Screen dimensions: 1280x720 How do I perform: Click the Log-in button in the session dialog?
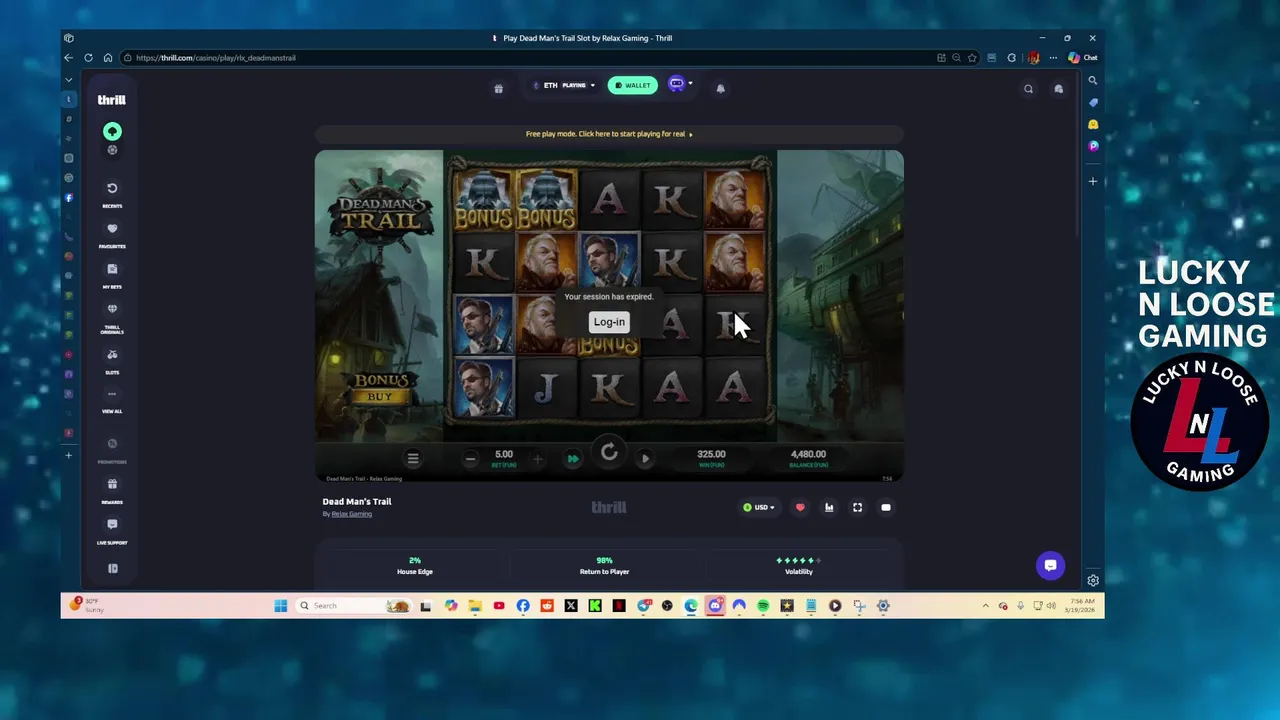tap(609, 322)
